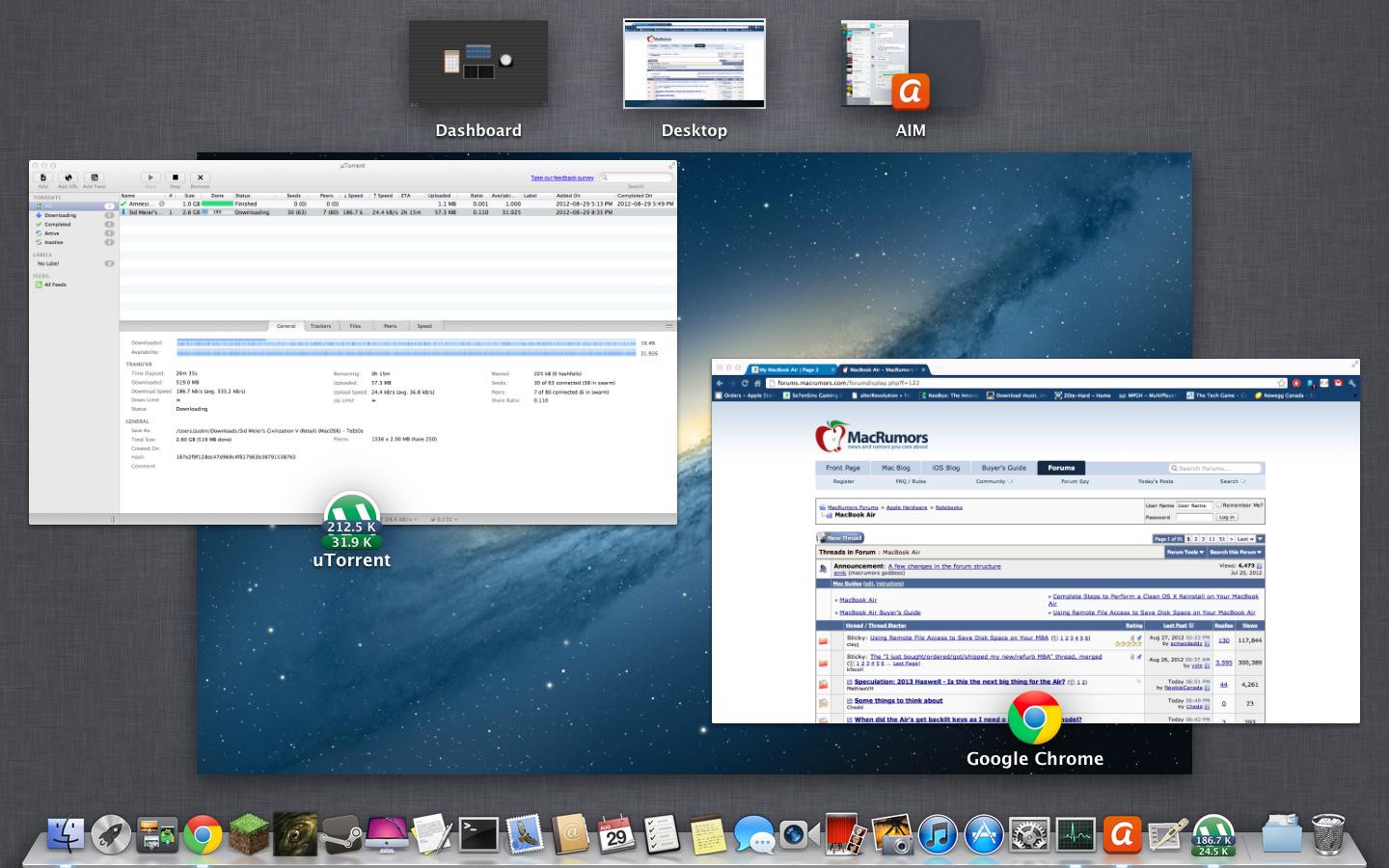The width and height of the screenshot is (1389, 868).
Task: Click Today's Posts link on MacRumors
Action: (x=1155, y=481)
